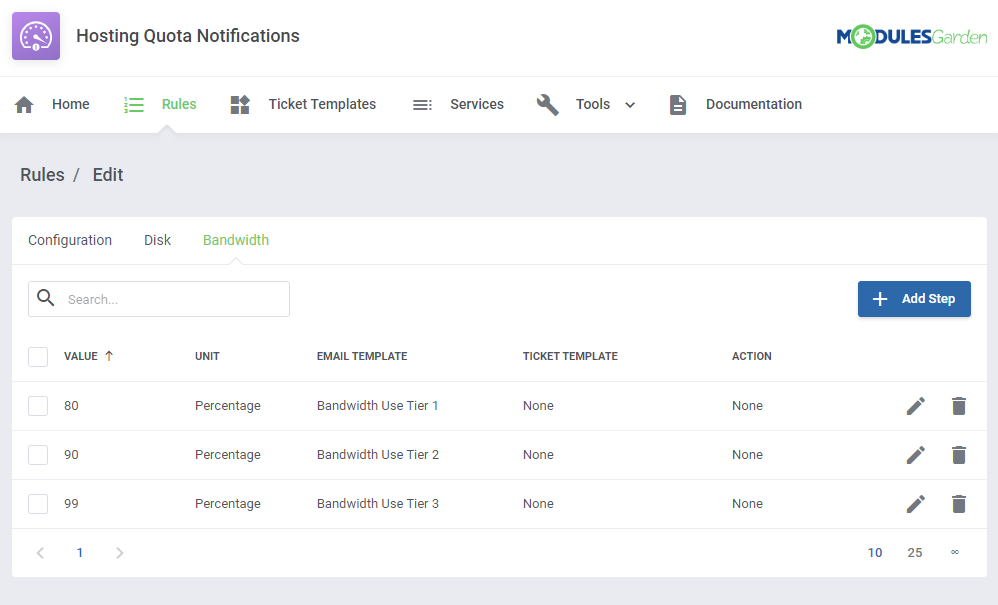998x605 pixels.
Task: Open the ModulesGarden logo link
Action: click(911, 37)
